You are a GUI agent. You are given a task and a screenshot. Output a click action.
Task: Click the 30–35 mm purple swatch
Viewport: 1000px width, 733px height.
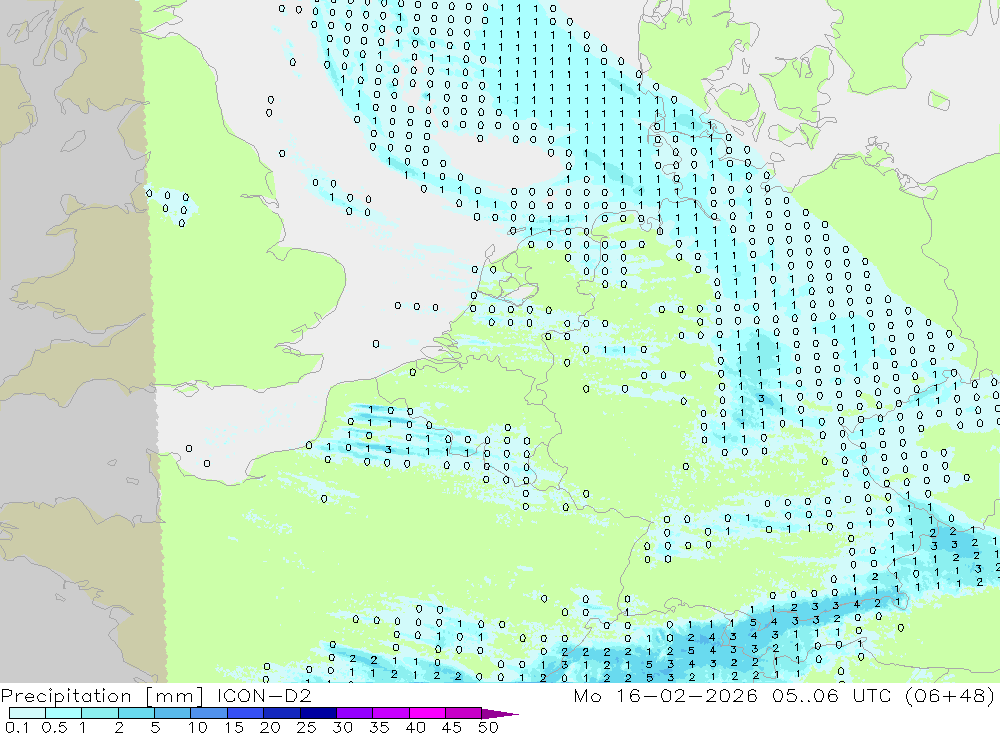coord(354,713)
